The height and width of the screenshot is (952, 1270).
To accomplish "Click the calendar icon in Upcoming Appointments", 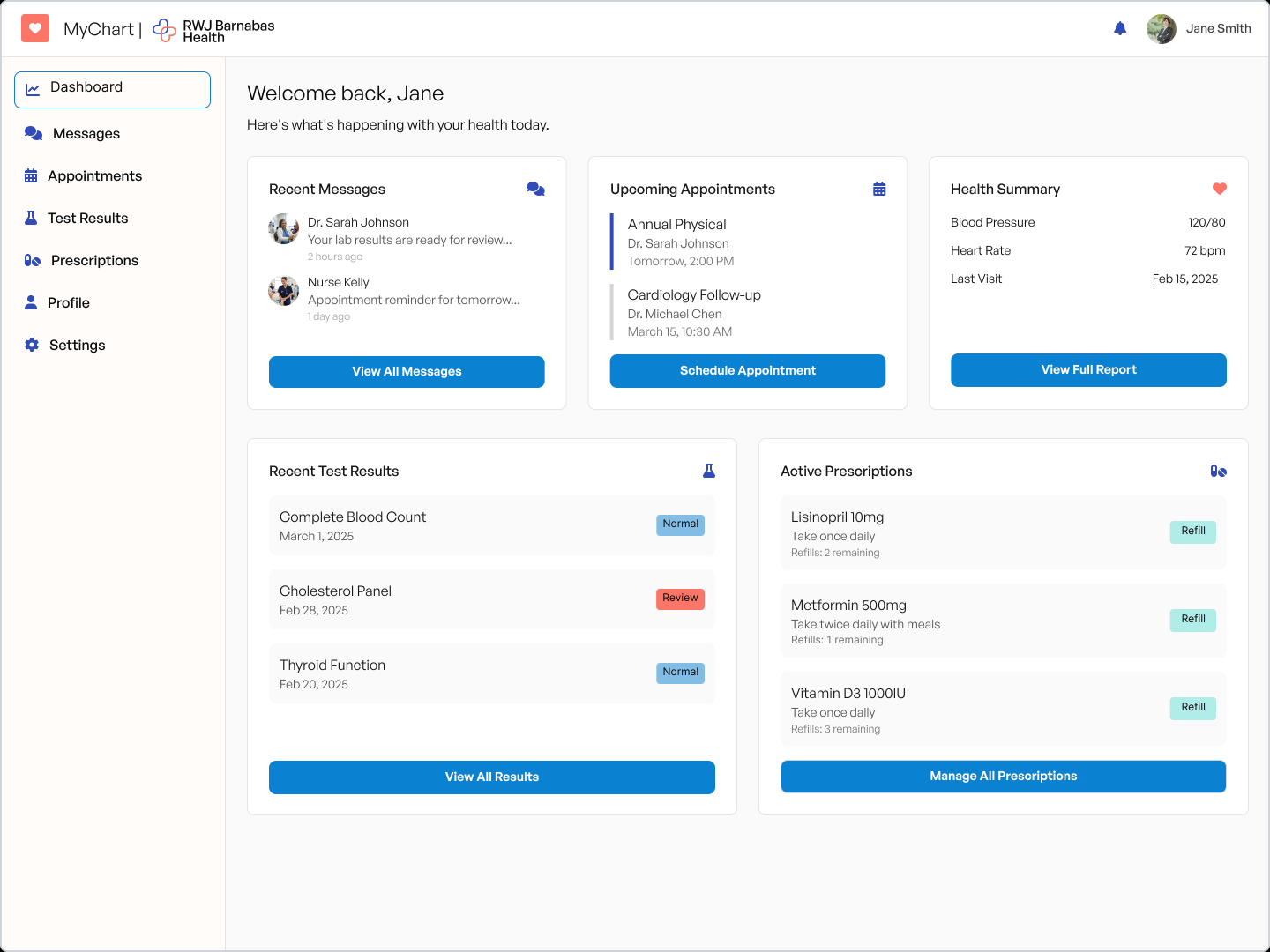I will [x=879, y=189].
